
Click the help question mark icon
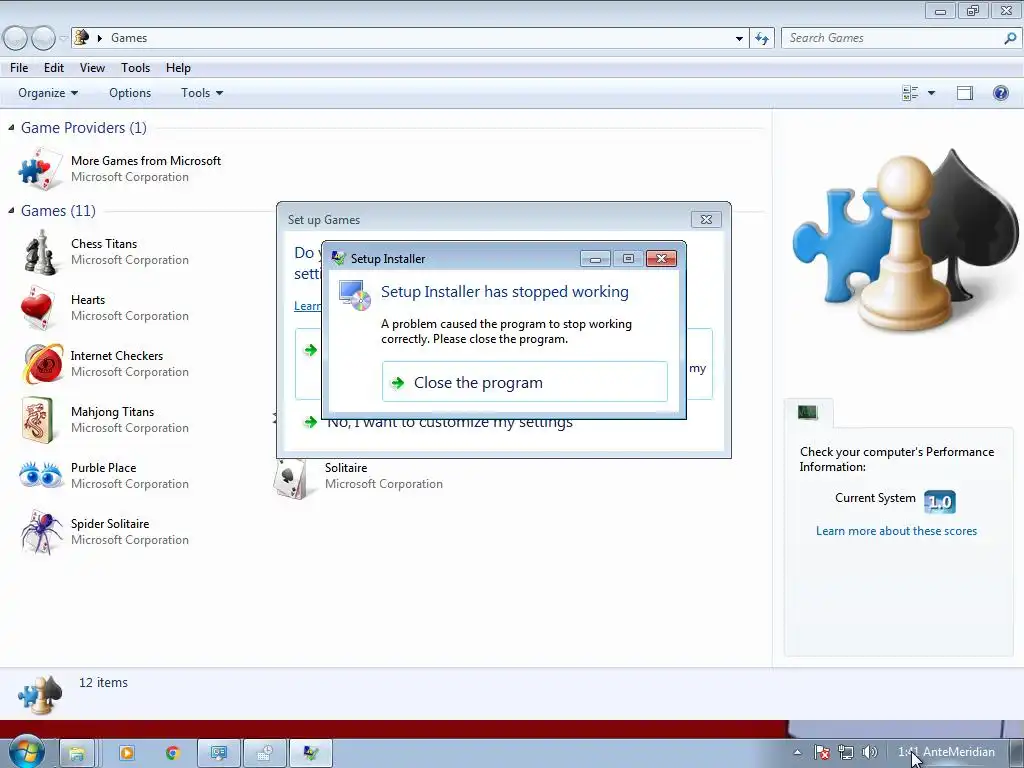click(1000, 93)
